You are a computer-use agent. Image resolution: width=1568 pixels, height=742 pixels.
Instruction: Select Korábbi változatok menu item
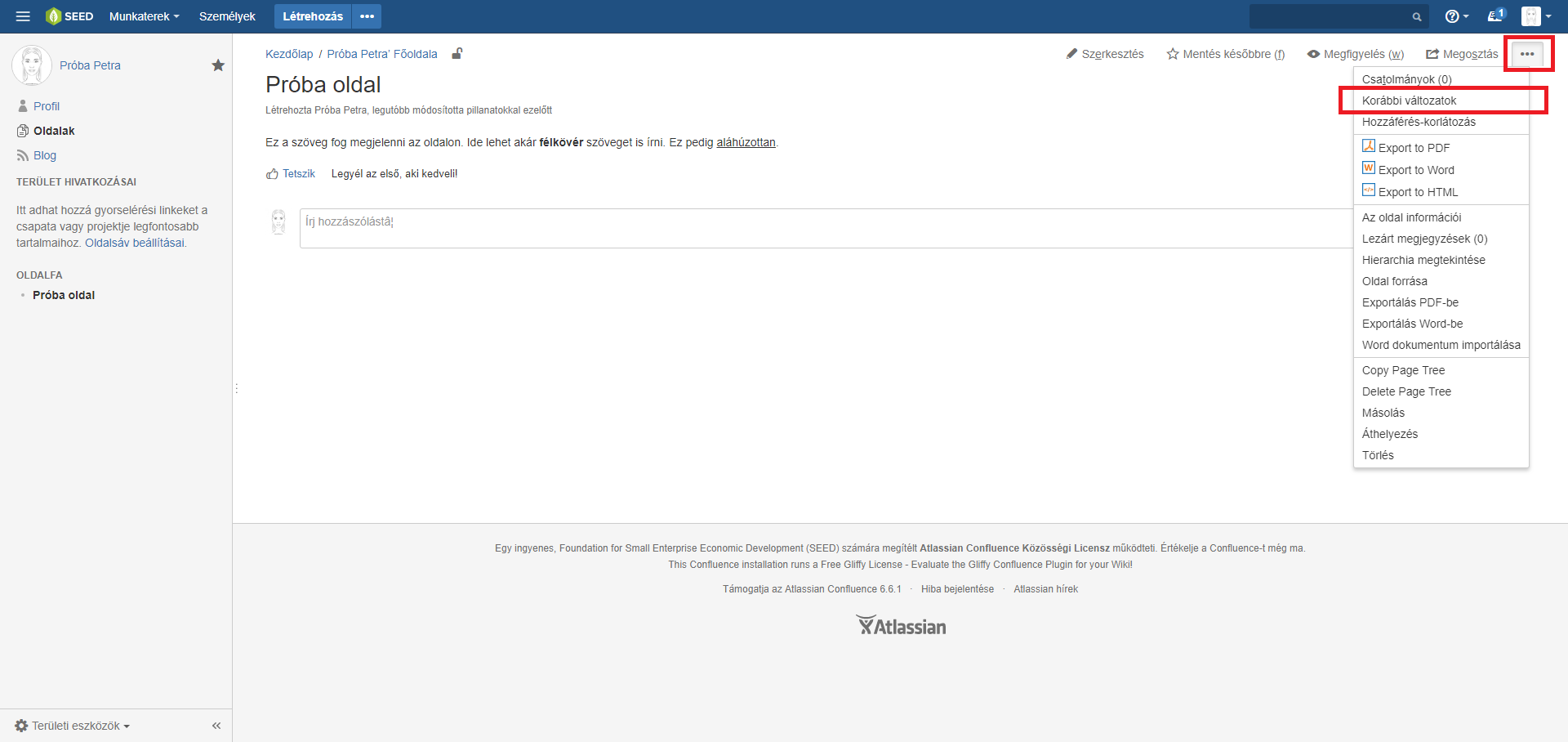tap(1409, 101)
